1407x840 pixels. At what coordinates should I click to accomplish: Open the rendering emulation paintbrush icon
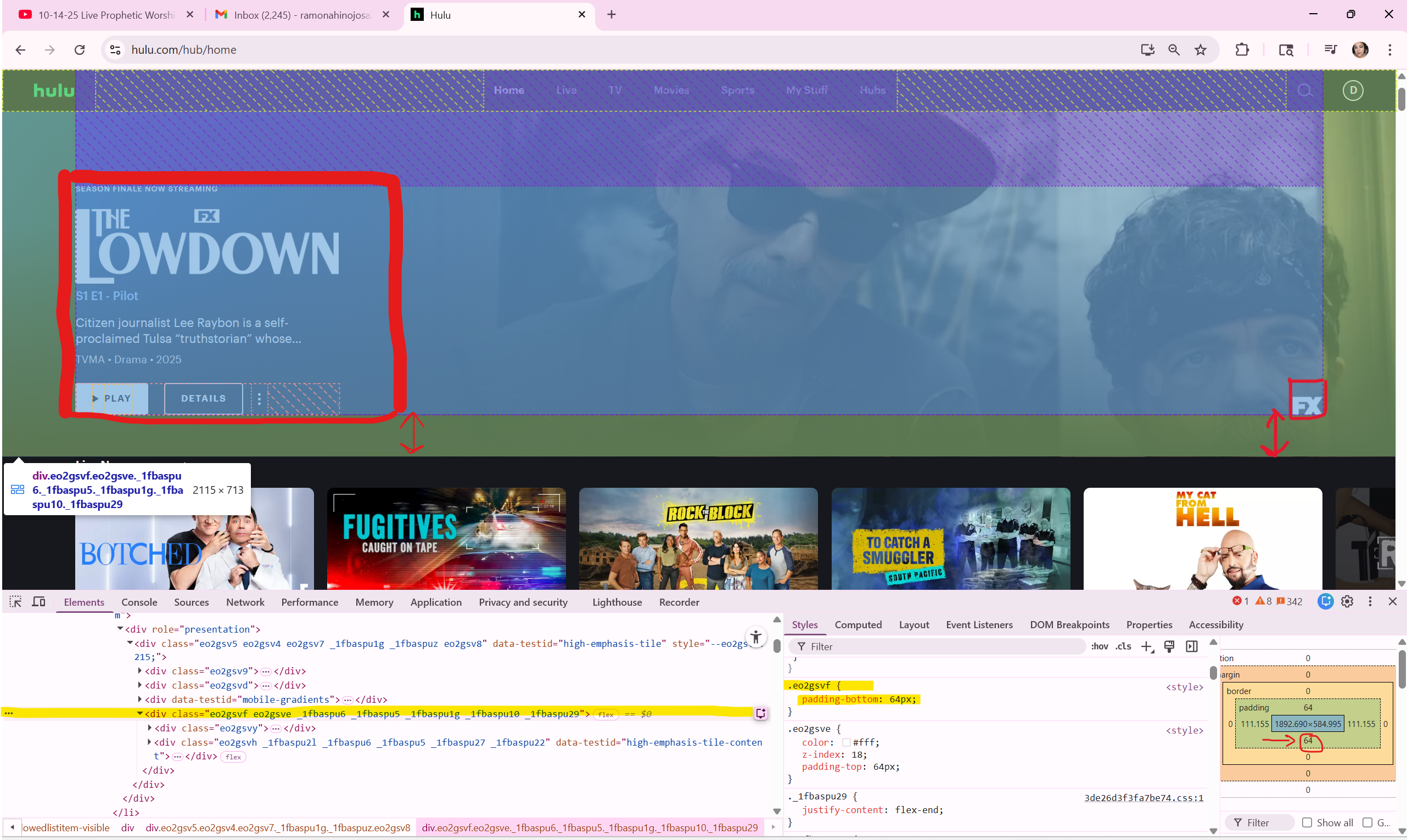[x=1169, y=646]
